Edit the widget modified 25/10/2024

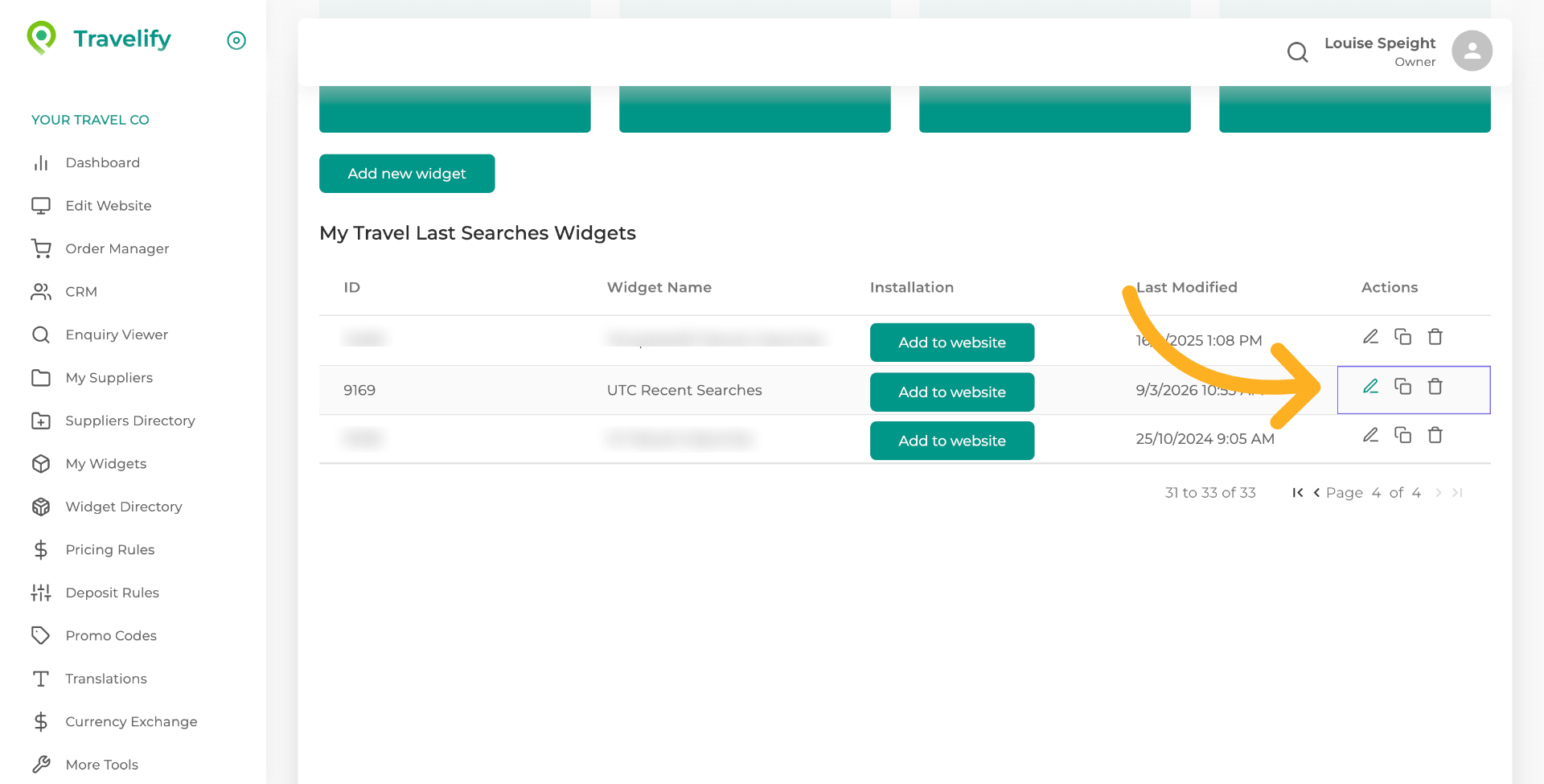[x=1370, y=436]
